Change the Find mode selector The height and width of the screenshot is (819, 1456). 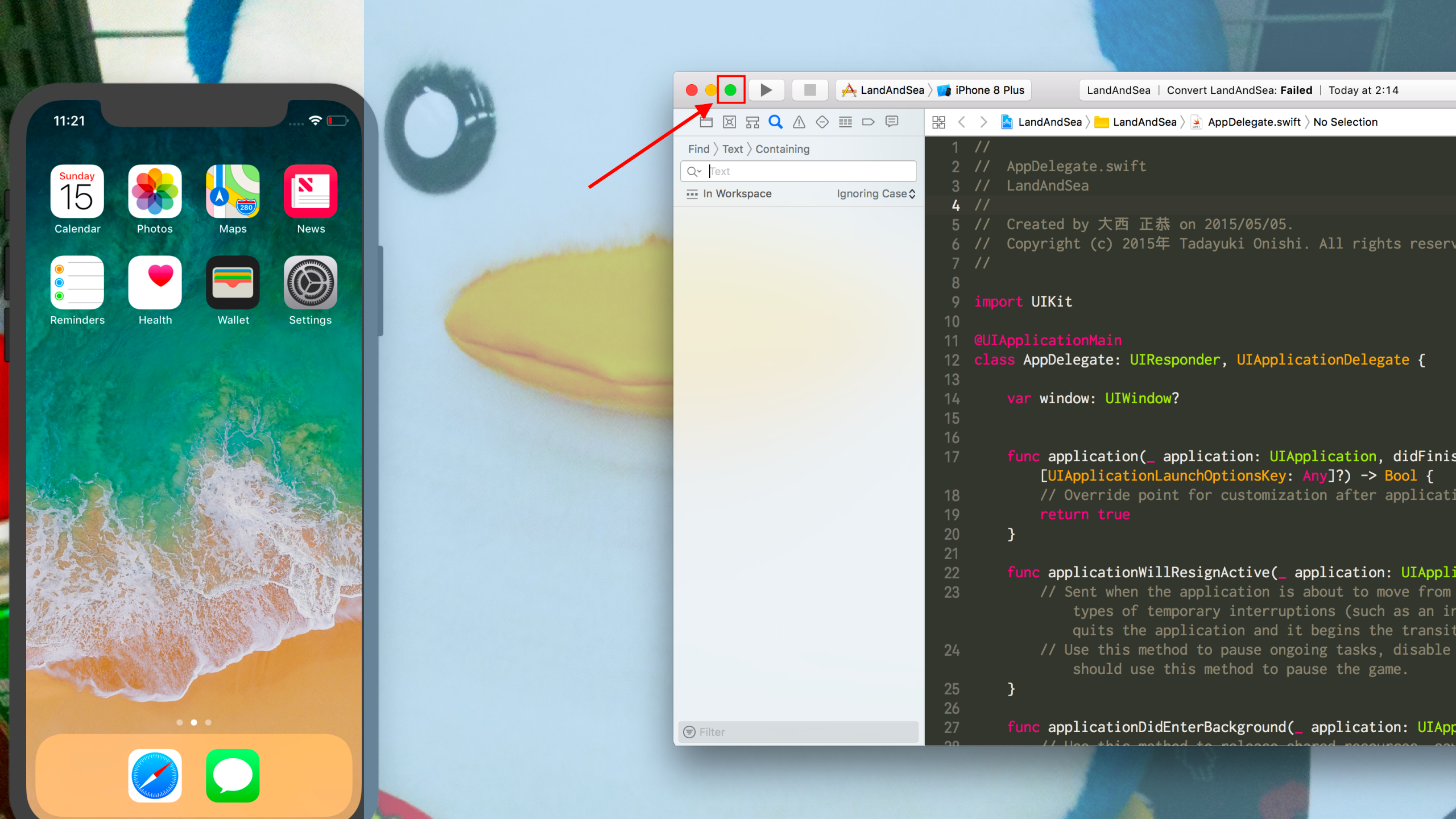[699, 149]
